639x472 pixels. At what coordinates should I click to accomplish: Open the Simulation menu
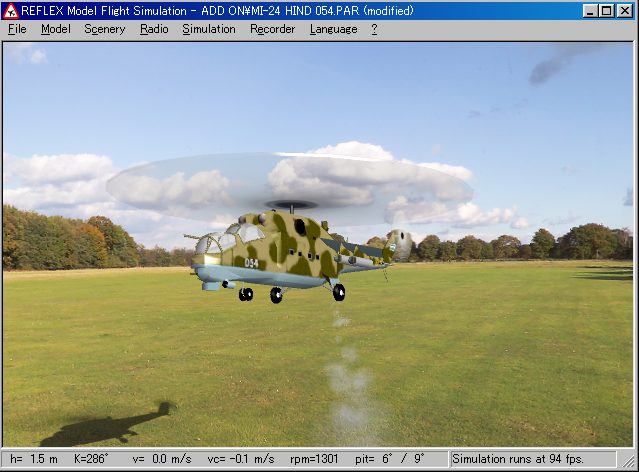[x=209, y=29]
